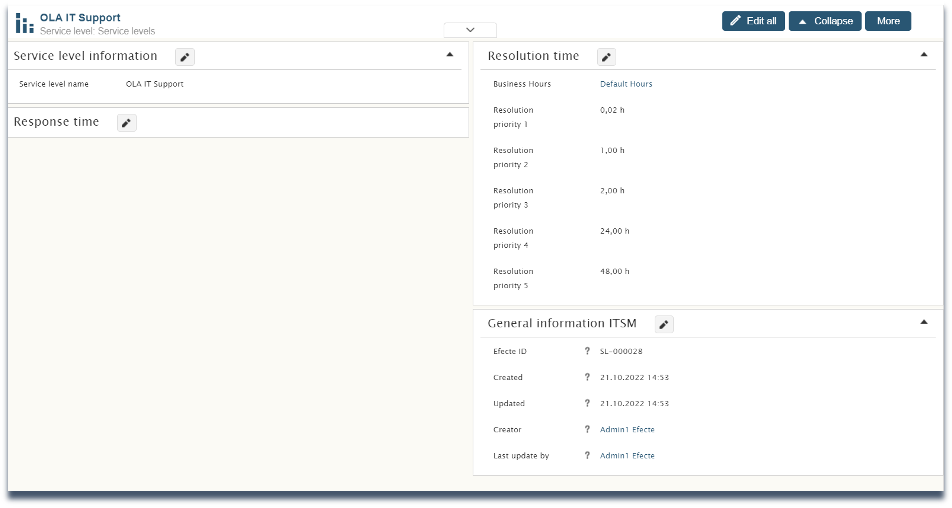Click the Service level name value OLA IT Support

pyautogui.click(x=154, y=84)
